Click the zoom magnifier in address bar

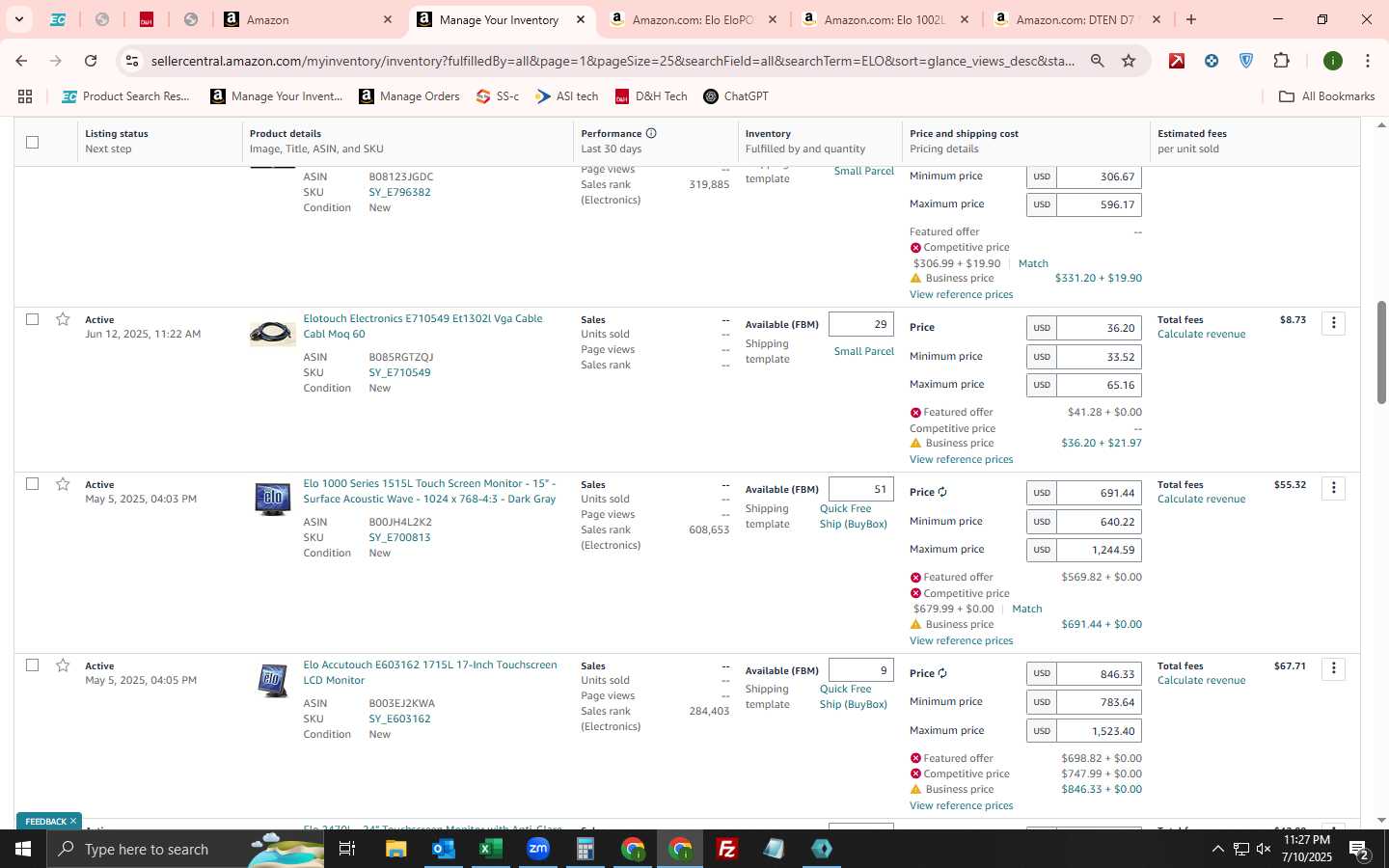point(1098,61)
